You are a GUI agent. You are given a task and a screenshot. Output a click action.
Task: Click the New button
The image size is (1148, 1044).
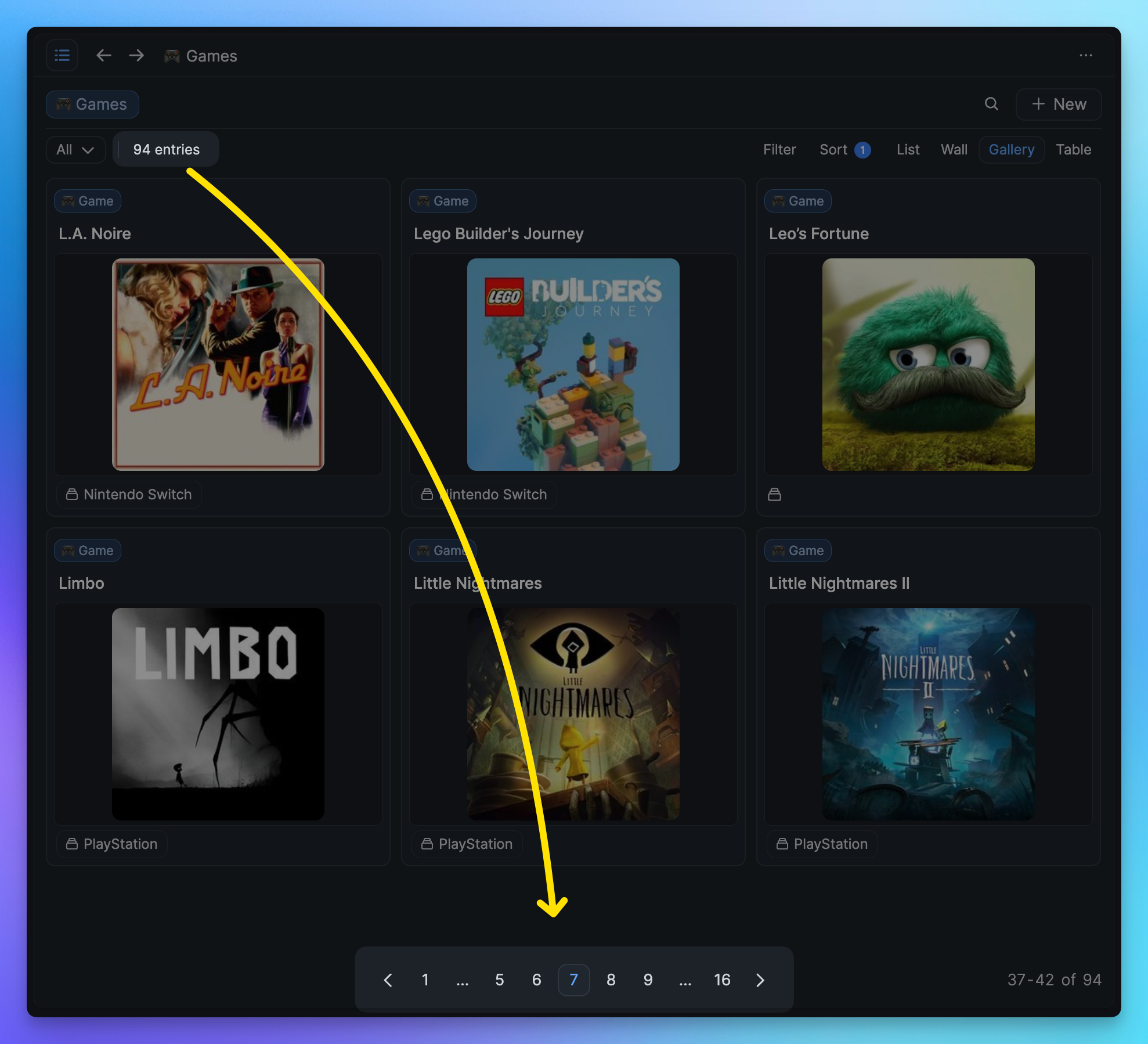click(x=1059, y=105)
